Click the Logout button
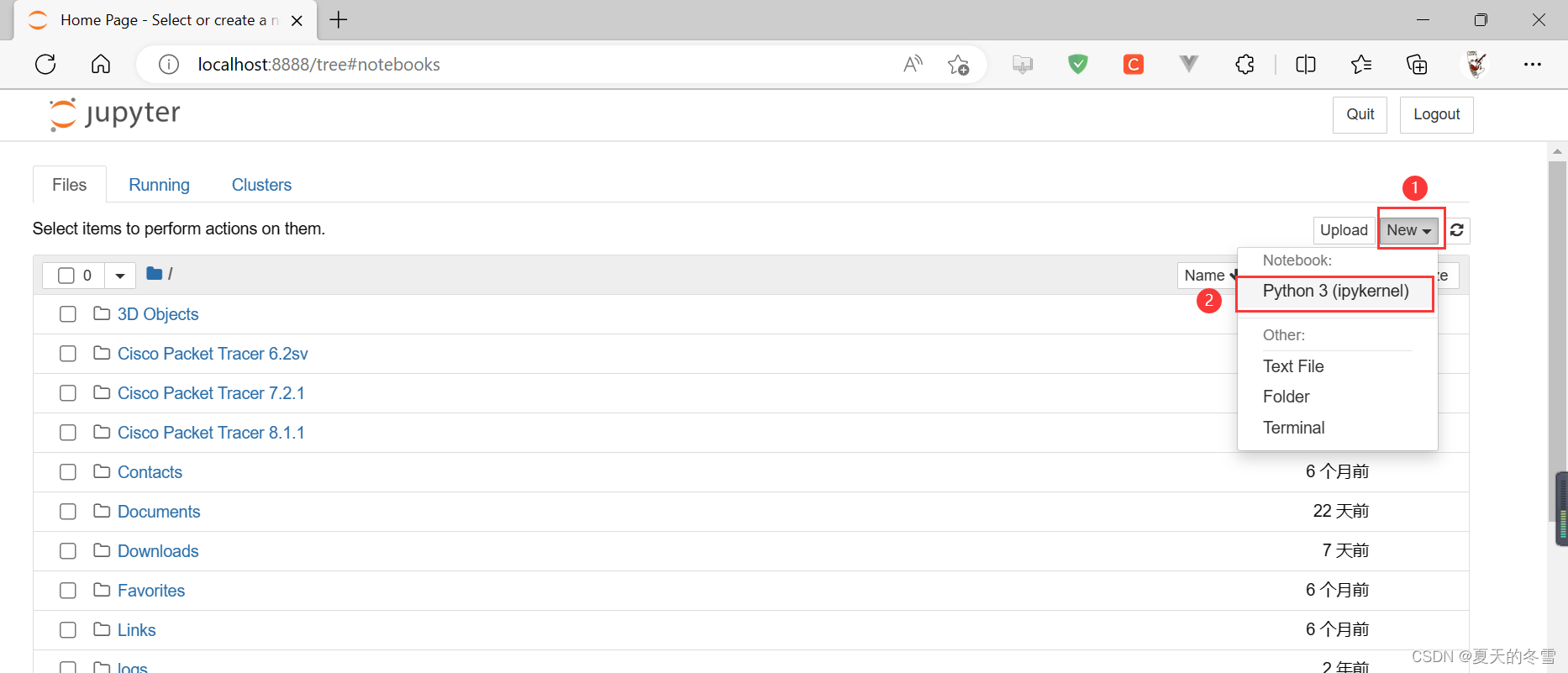 click(x=1437, y=114)
